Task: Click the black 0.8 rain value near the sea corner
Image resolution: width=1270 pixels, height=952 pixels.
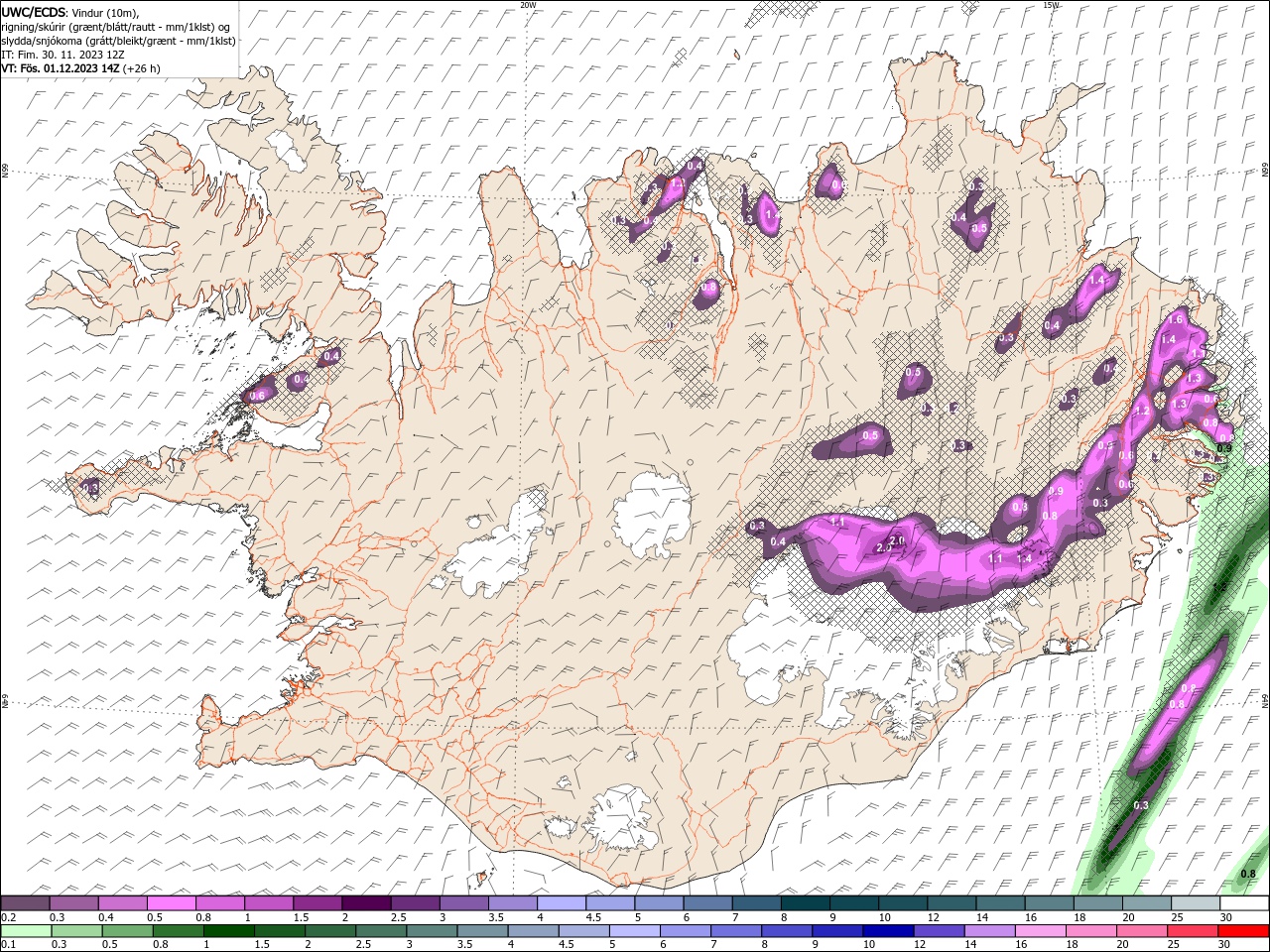Action: click(1248, 874)
